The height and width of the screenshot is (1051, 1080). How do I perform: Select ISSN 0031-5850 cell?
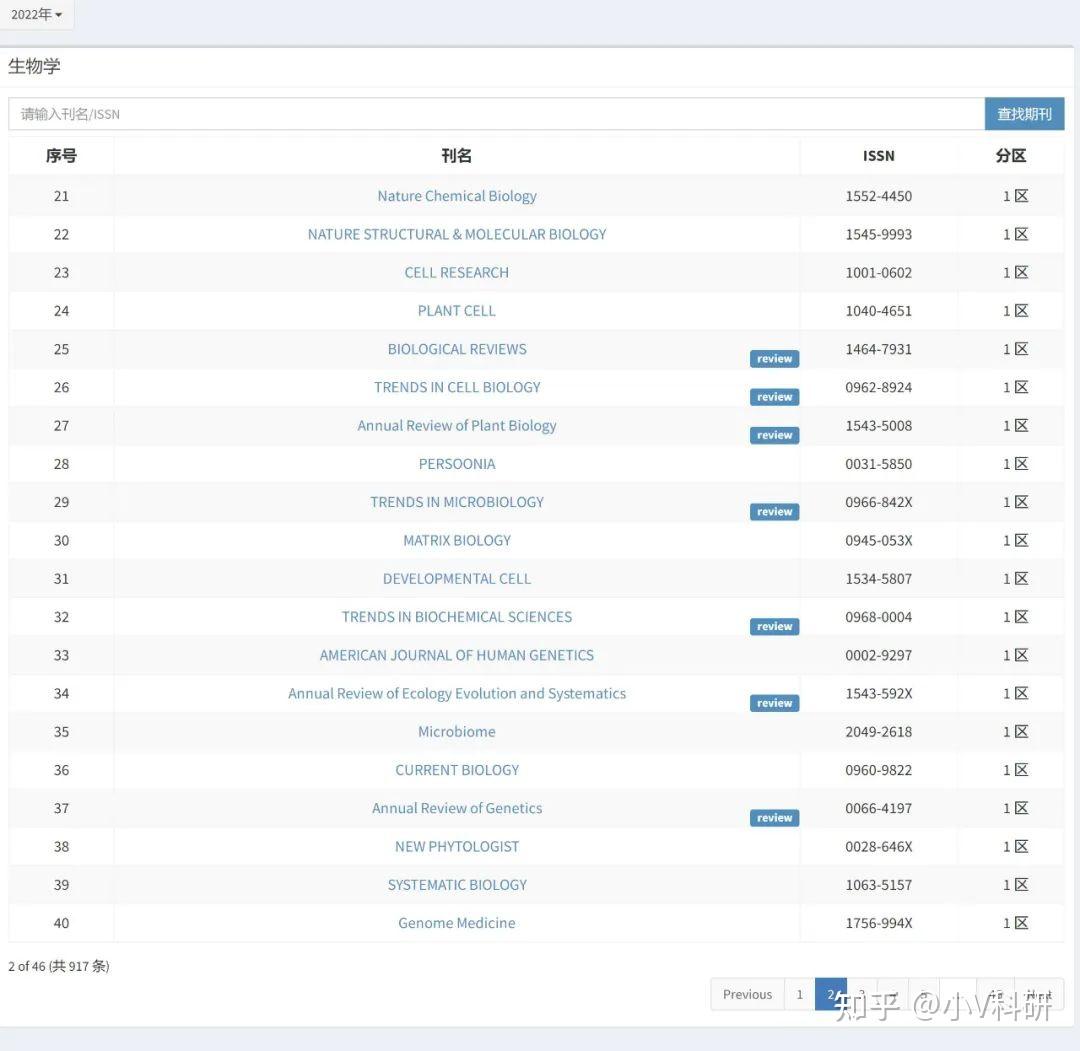(879, 464)
